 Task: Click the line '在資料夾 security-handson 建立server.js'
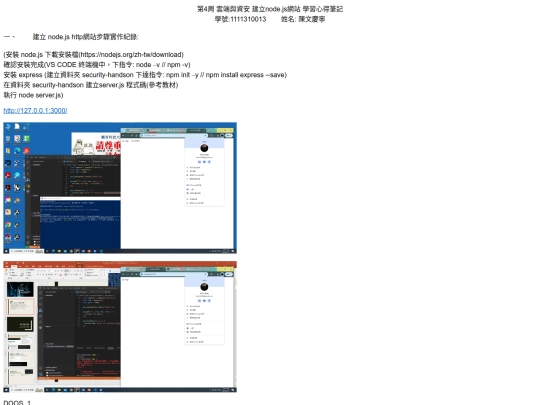(x=91, y=85)
